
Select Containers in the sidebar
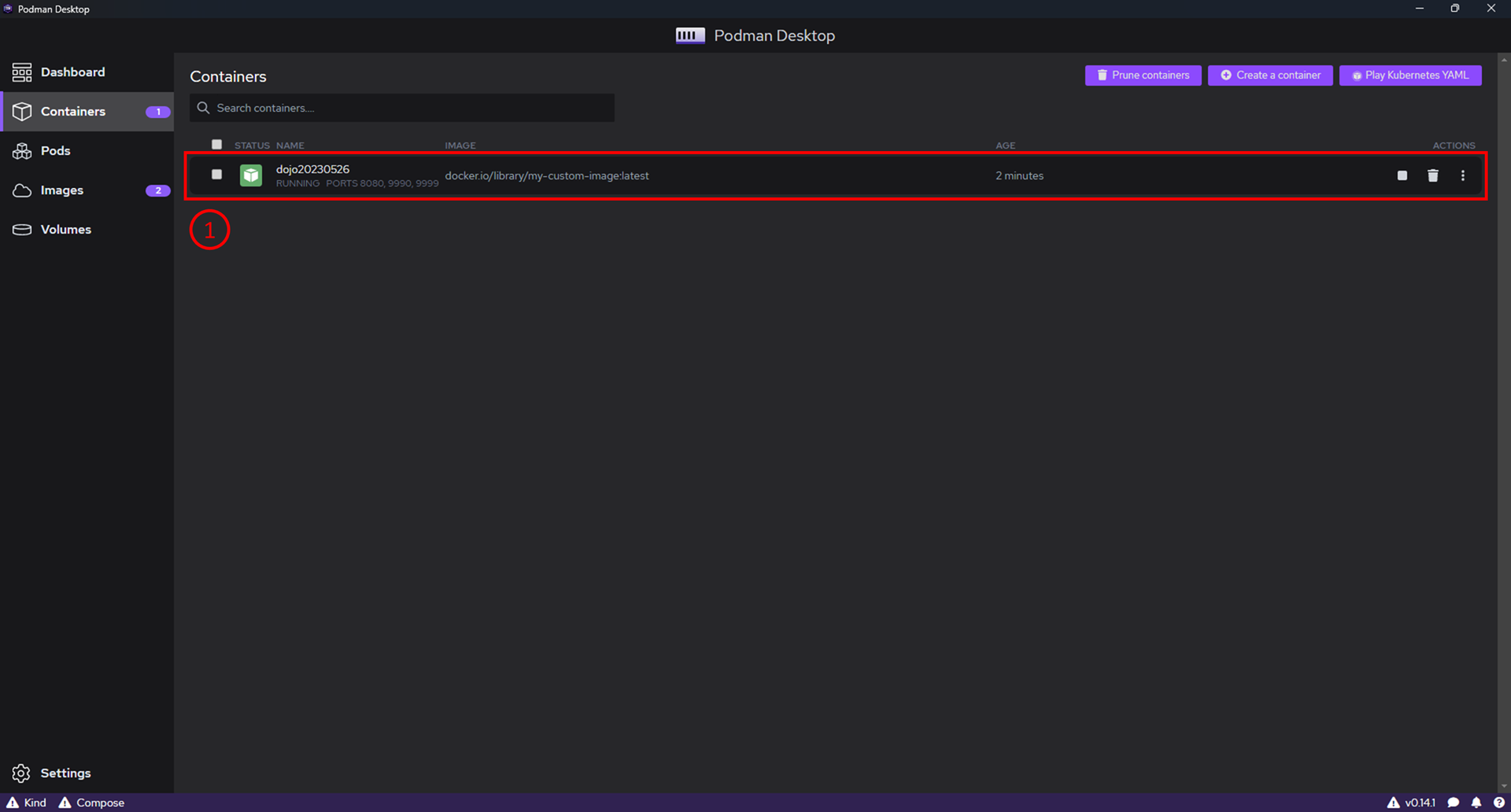[x=87, y=112]
